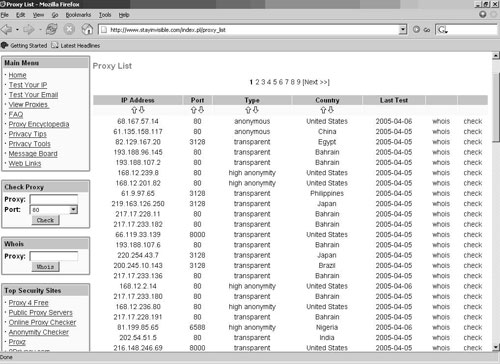The image size is (500, 364).
Task: Click the Proxy field in Whois panel
Action: 54,256
